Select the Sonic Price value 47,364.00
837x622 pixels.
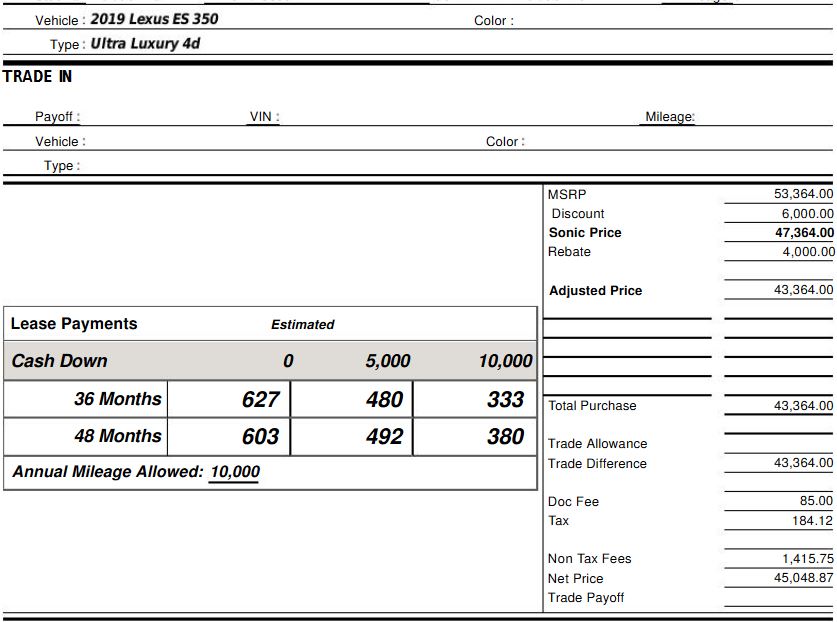pos(804,233)
